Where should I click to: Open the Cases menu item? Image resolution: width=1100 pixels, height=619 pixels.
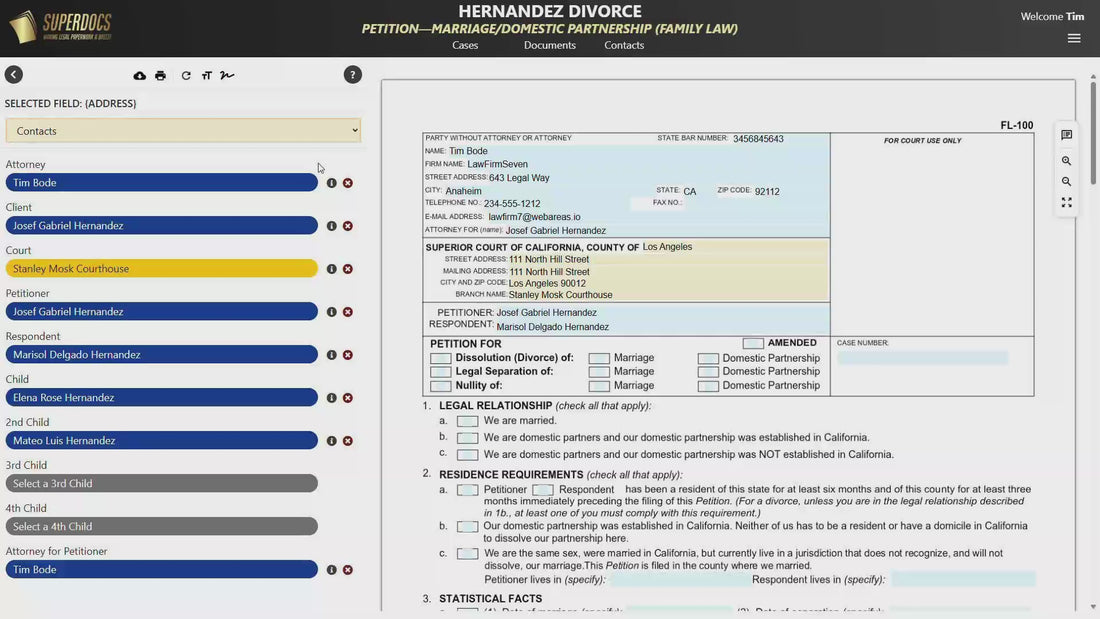(x=465, y=45)
